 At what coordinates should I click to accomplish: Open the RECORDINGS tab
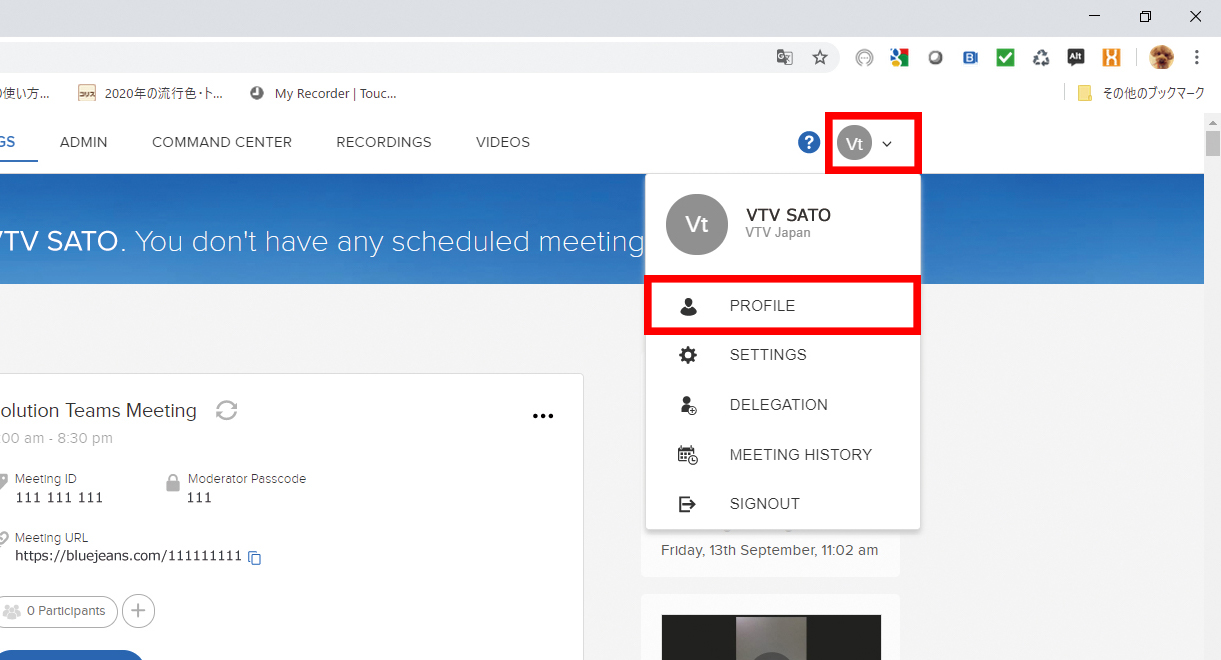coord(384,142)
